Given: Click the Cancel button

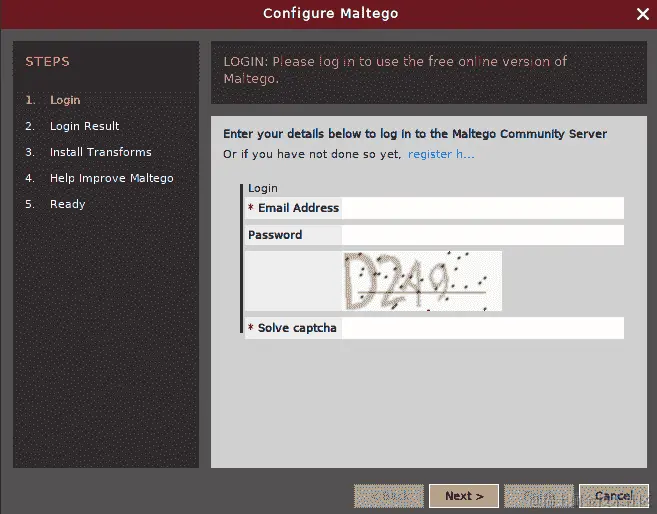Looking at the screenshot, I should coord(614,496).
